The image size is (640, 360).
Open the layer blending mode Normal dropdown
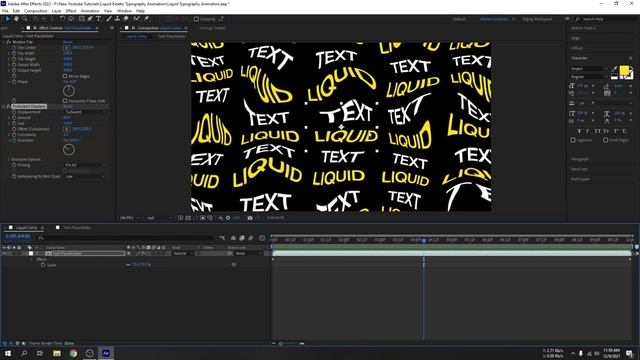point(181,253)
